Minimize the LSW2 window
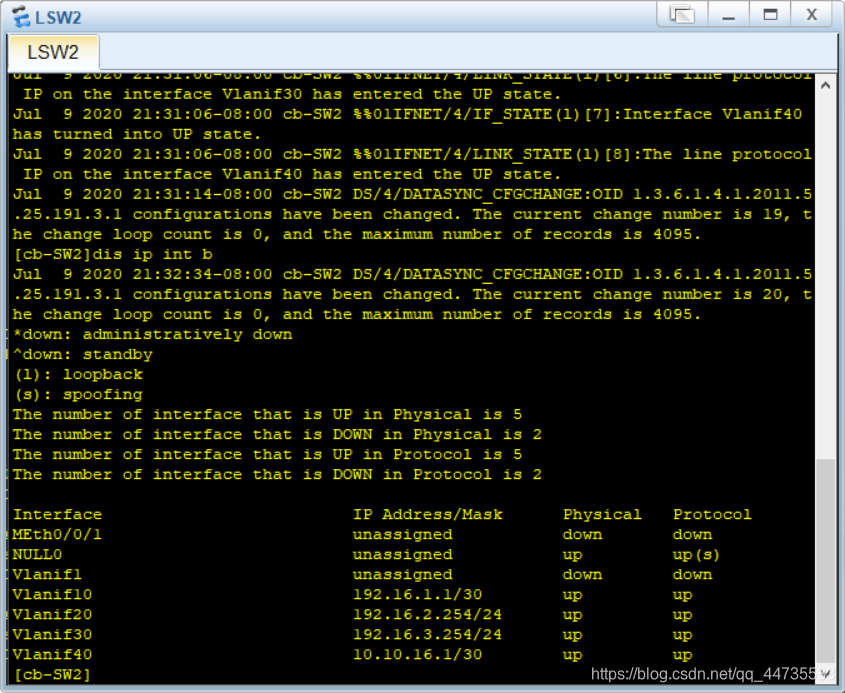The height and width of the screenshot is (693, 845). point(729,15)
